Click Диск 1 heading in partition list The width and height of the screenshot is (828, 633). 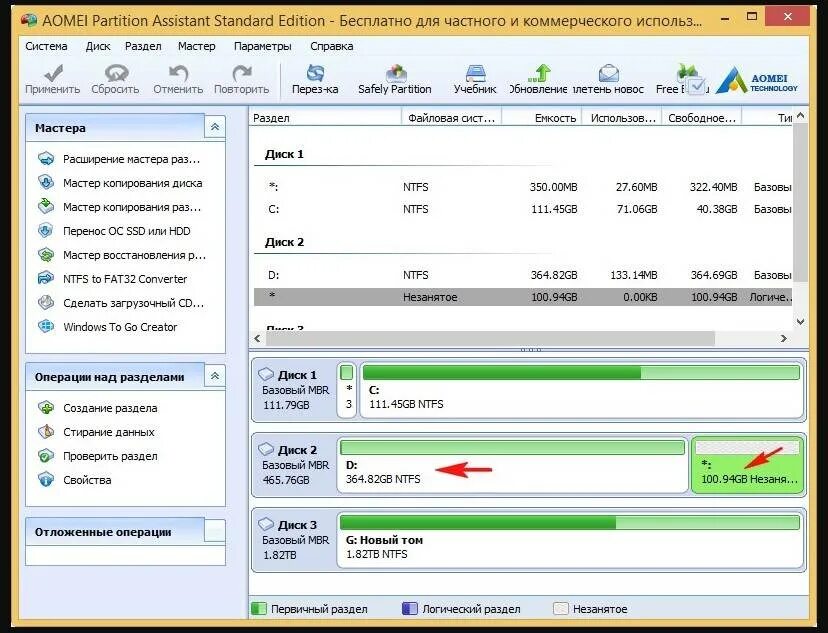pos(285,154)
